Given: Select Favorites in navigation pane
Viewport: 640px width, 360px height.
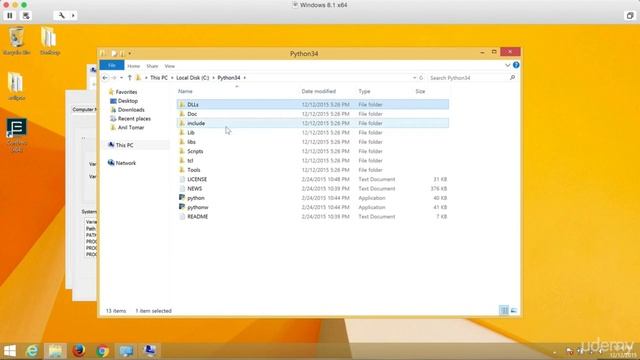Looking at the screenshot, I should coord(126,92).
